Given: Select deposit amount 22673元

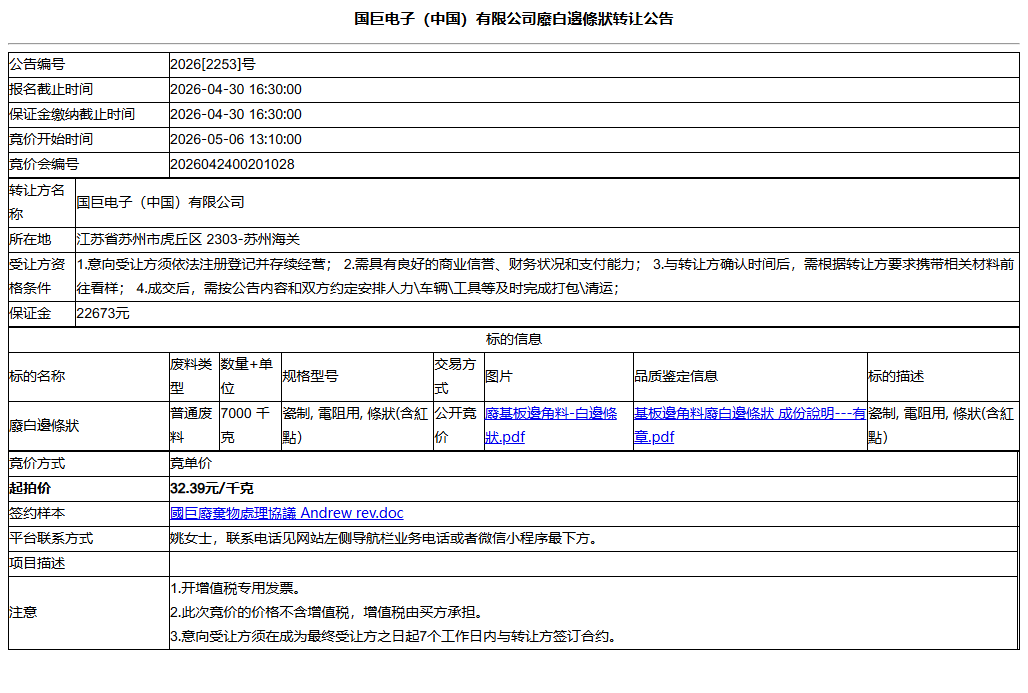Looking at the screenshot, I should click(x=103, y=313).
